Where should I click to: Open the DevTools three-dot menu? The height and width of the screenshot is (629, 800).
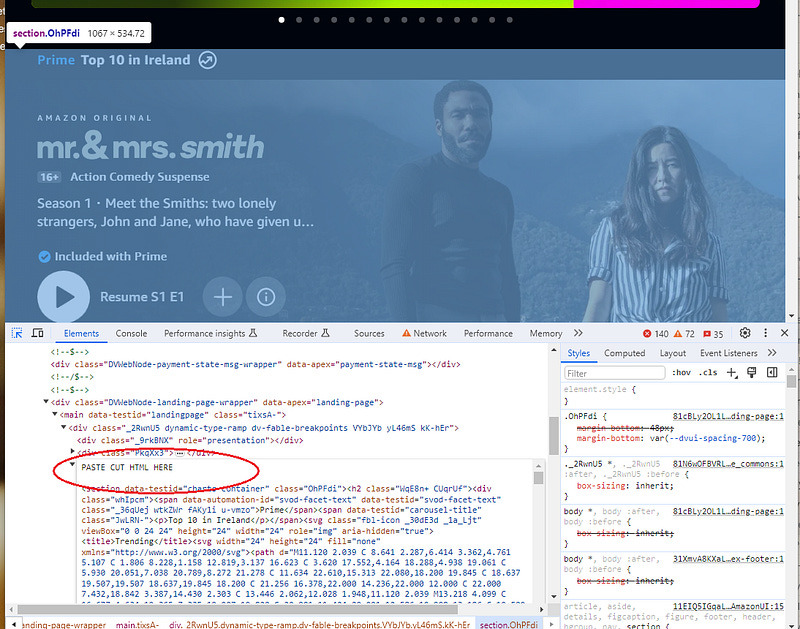(x=765, y=333)
